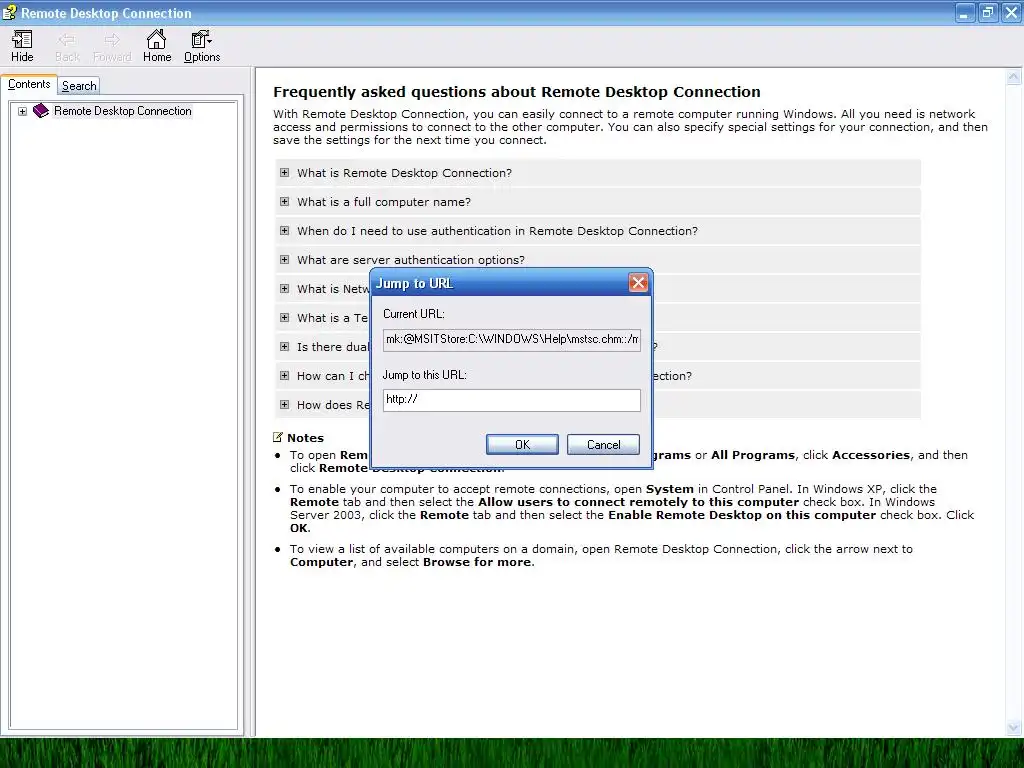The image size is (1024, 768).
Task: Click the Home toolbar icon
Action: point(157,46)
